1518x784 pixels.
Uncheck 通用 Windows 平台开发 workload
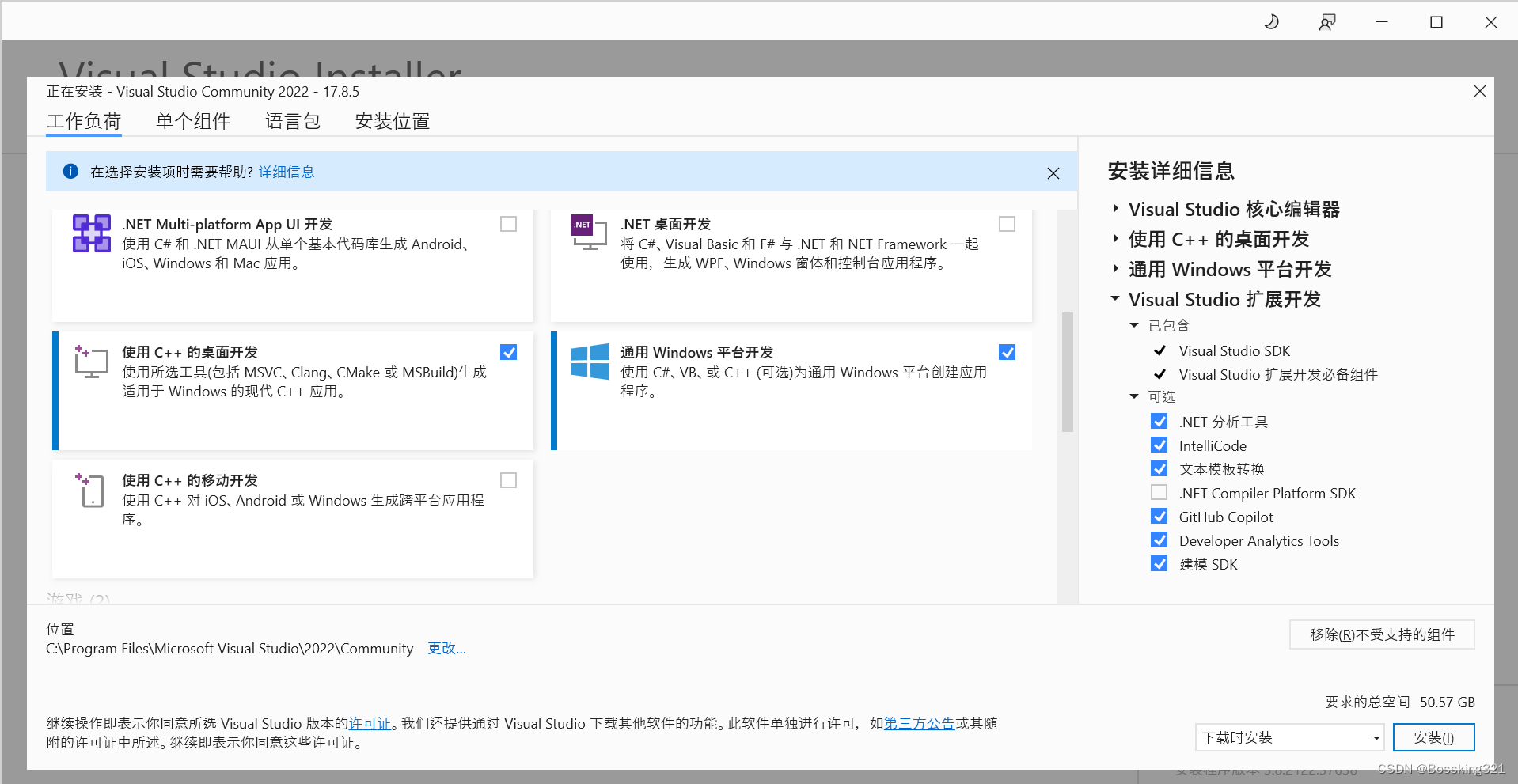[1007, 352]
